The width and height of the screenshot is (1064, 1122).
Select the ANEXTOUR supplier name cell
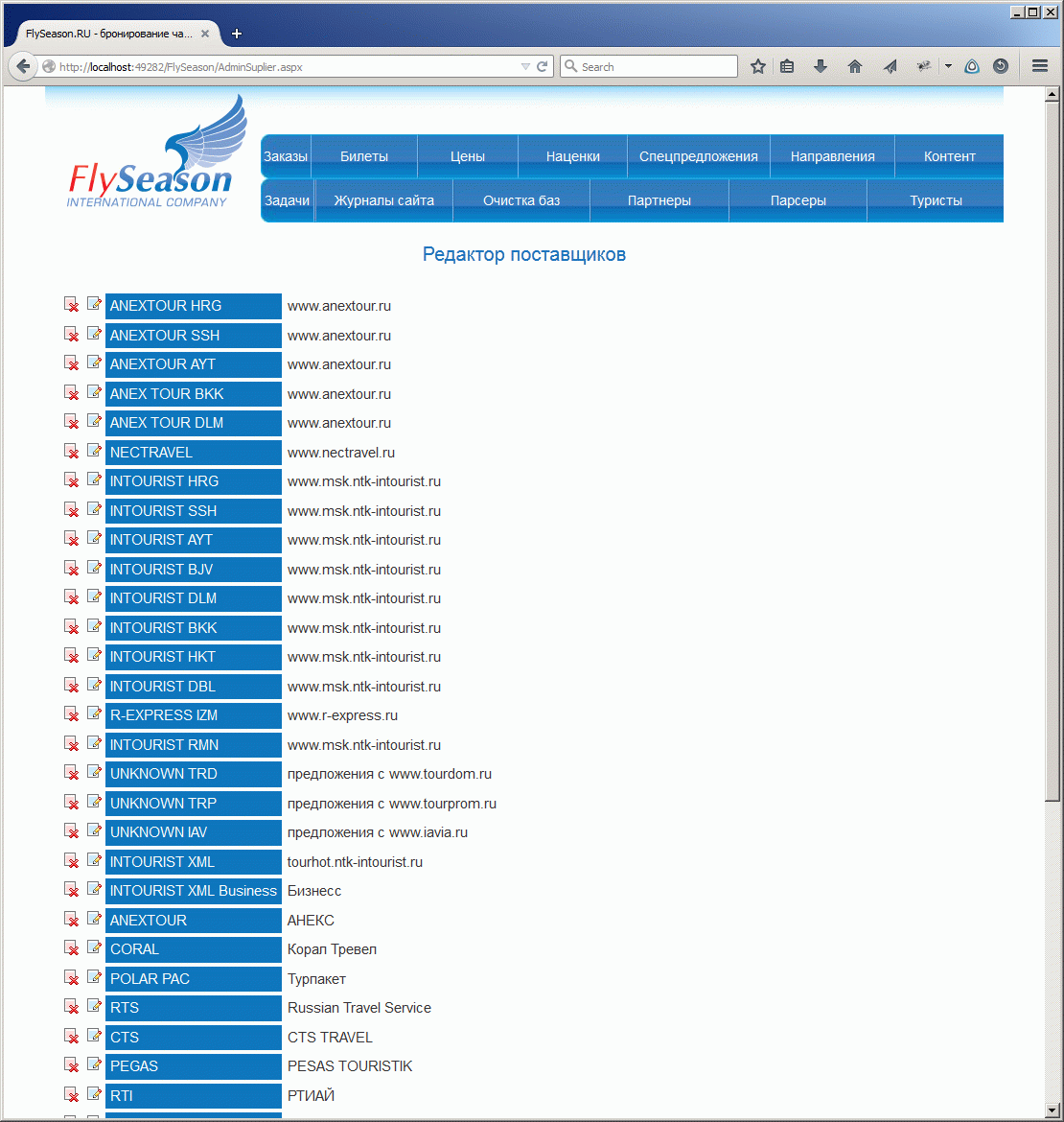[x=193, y=920]
